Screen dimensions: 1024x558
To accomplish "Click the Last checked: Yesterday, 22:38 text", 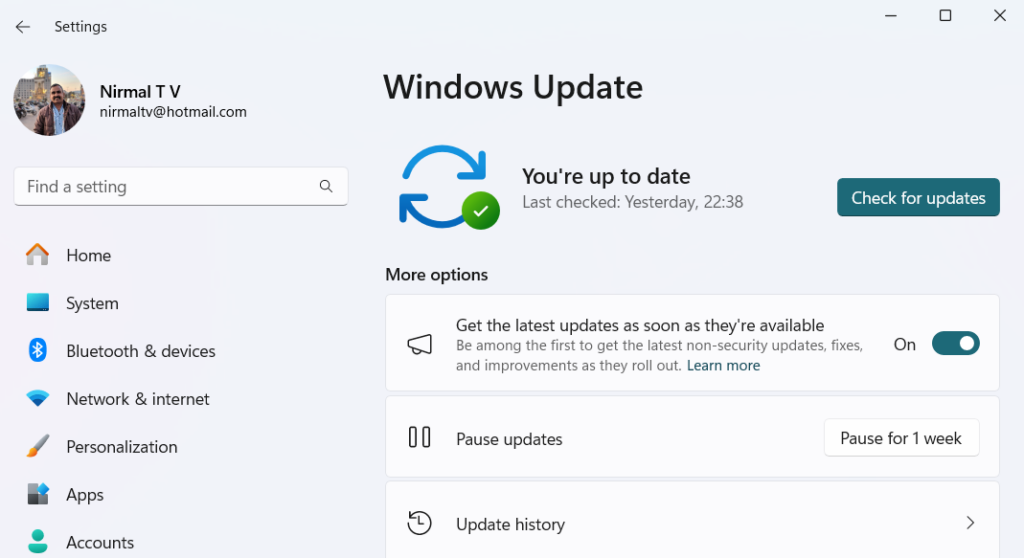I will (633, 202).
